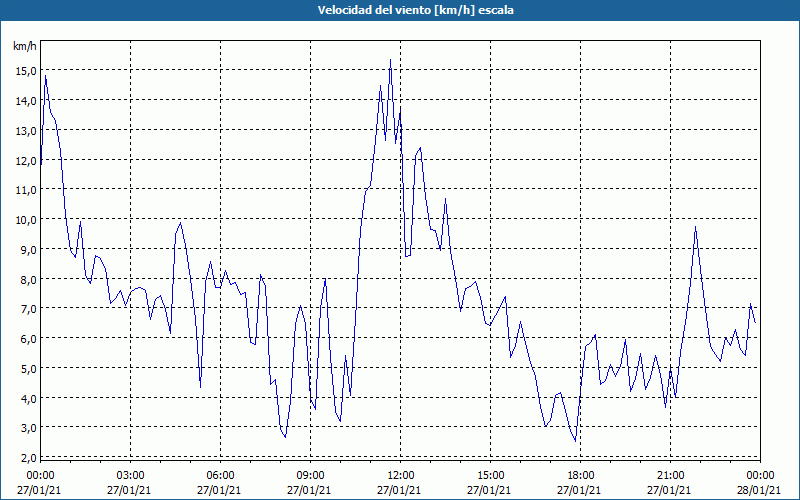Click the 4,0 y-axis label
The width and height of the screenshot is (800, 500).
click(28, 398)
